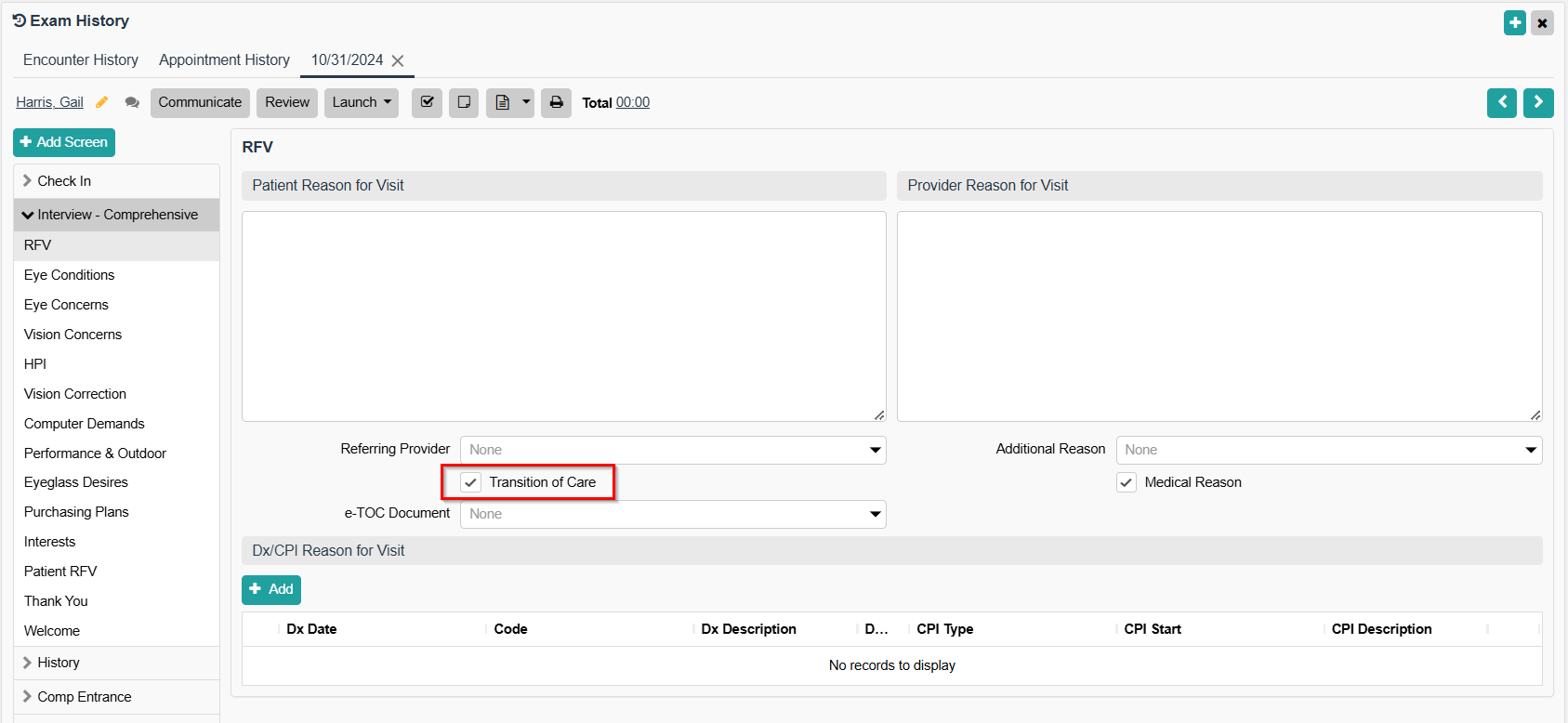Advance to next screen with right arrow
The image size is (1568, 723).
[1538, 102]
